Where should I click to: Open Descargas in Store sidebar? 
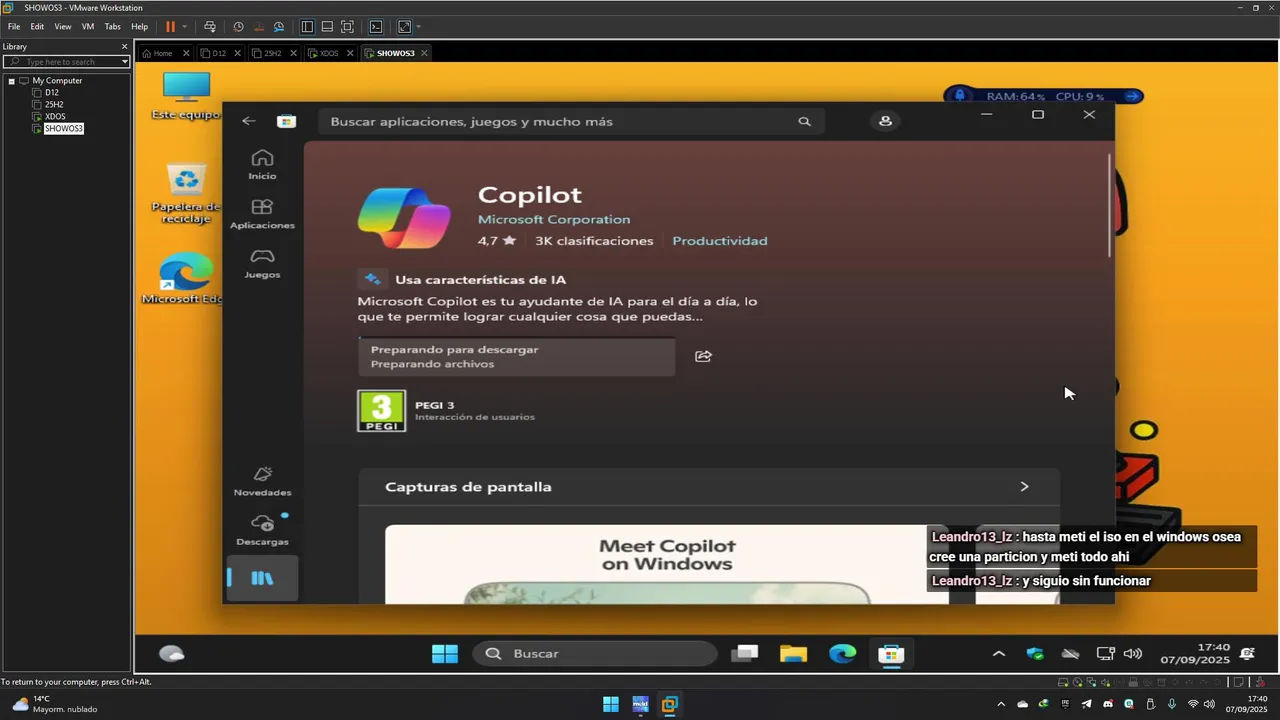click(262, 530)
